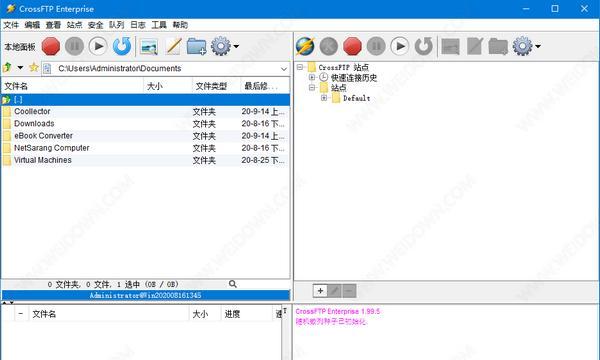Click the grey back arrow in remote toolbar
The width and height of the screenshot is (600, 360).
329,46
